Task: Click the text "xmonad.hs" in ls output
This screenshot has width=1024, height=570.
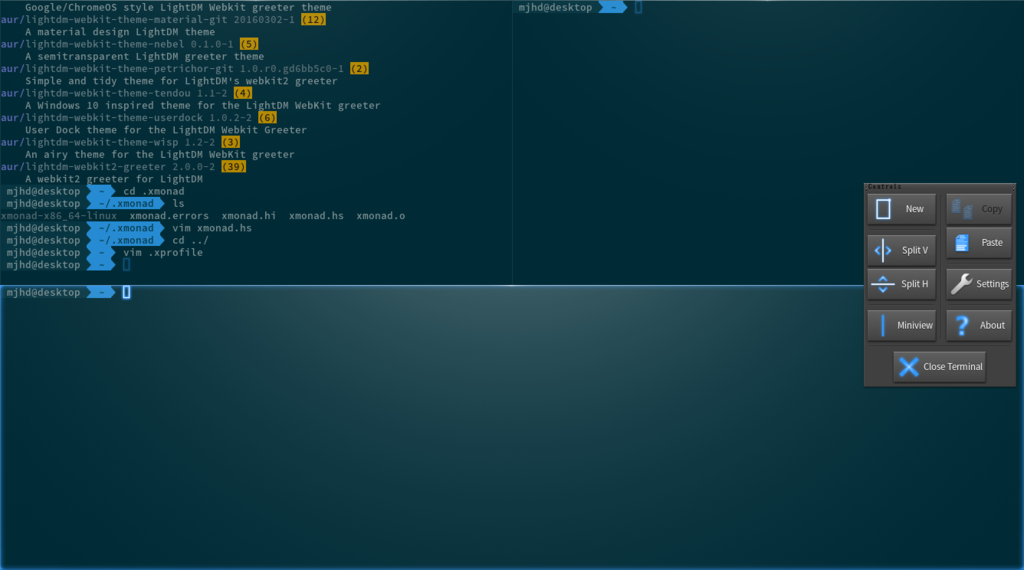Action: pos(316,216)
